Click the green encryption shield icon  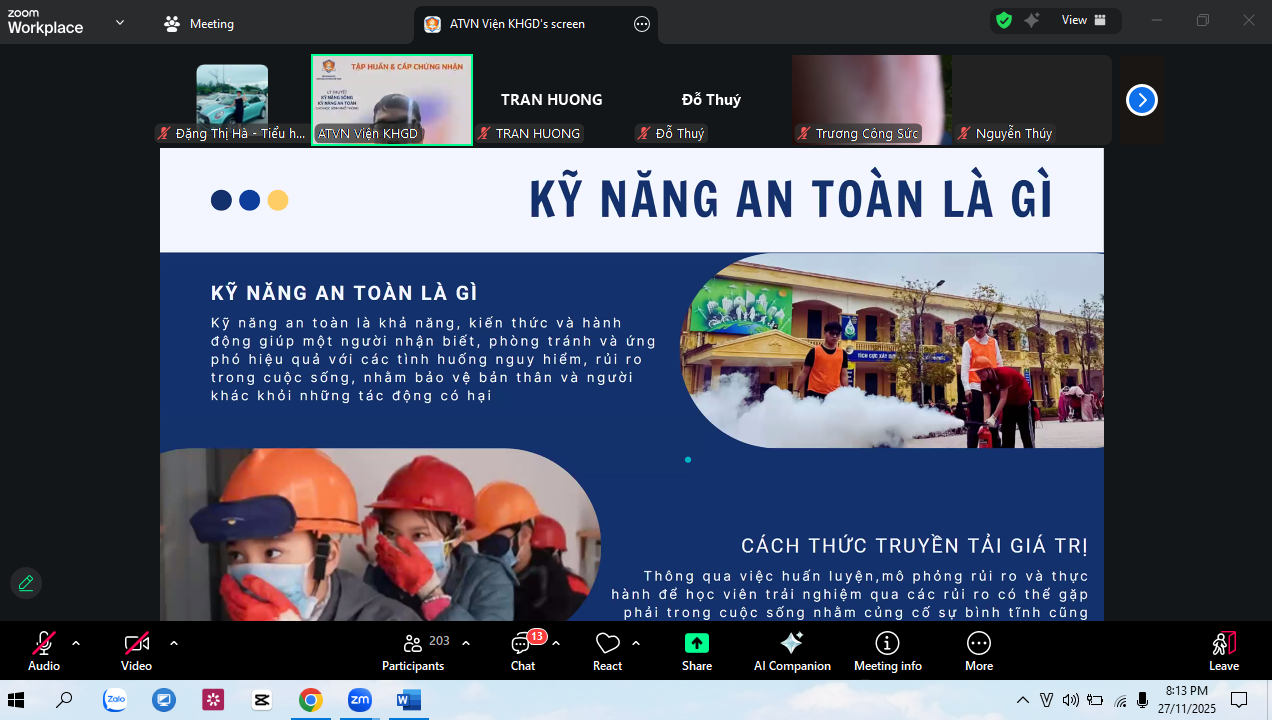click(1004, 20)
